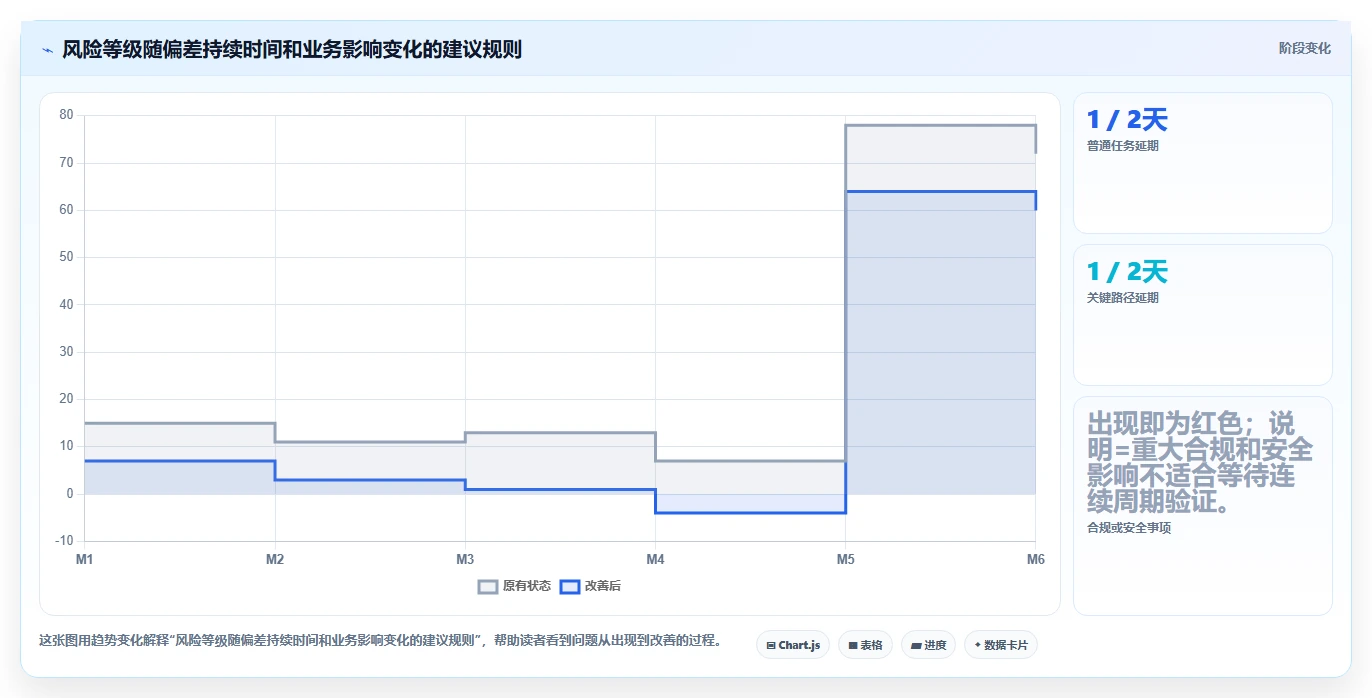Click the gray 原有状态 legend swatch
The width and height of the screenshot is (1372, 698).
(x=488, y=587)
